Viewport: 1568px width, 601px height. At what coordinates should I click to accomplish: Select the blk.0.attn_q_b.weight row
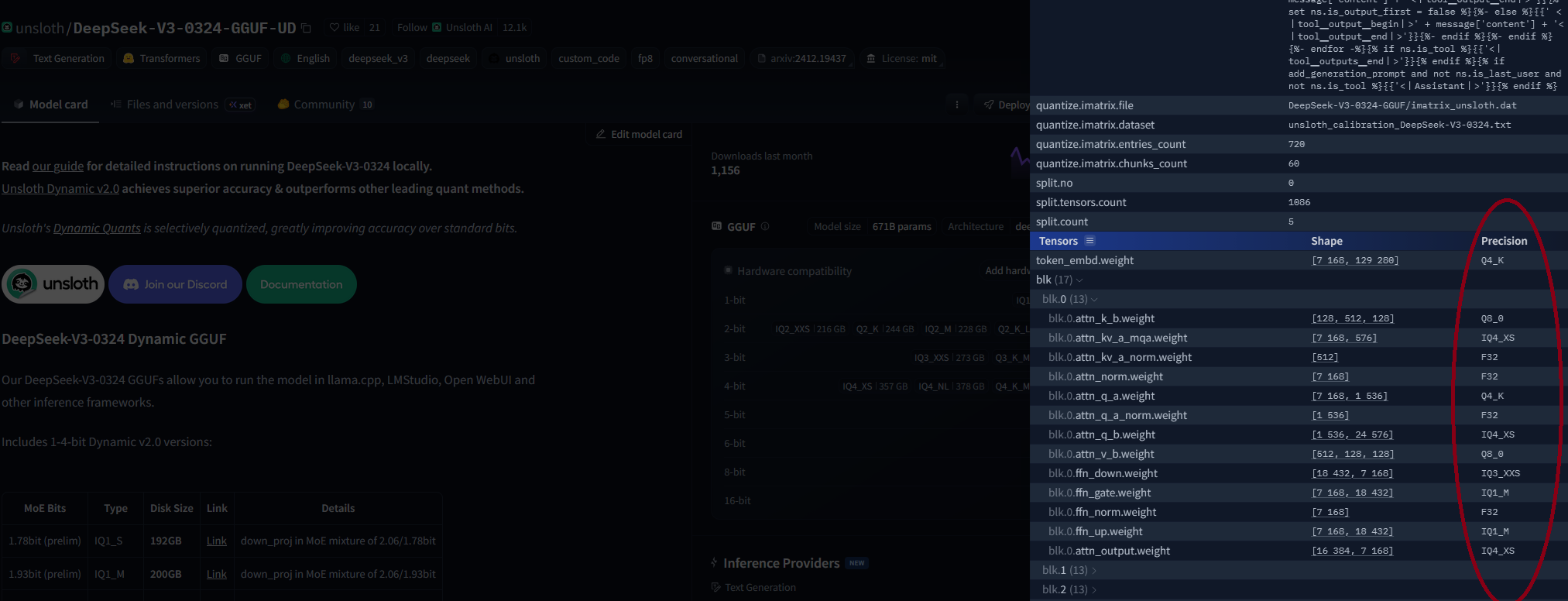(x=1299, y=434)
